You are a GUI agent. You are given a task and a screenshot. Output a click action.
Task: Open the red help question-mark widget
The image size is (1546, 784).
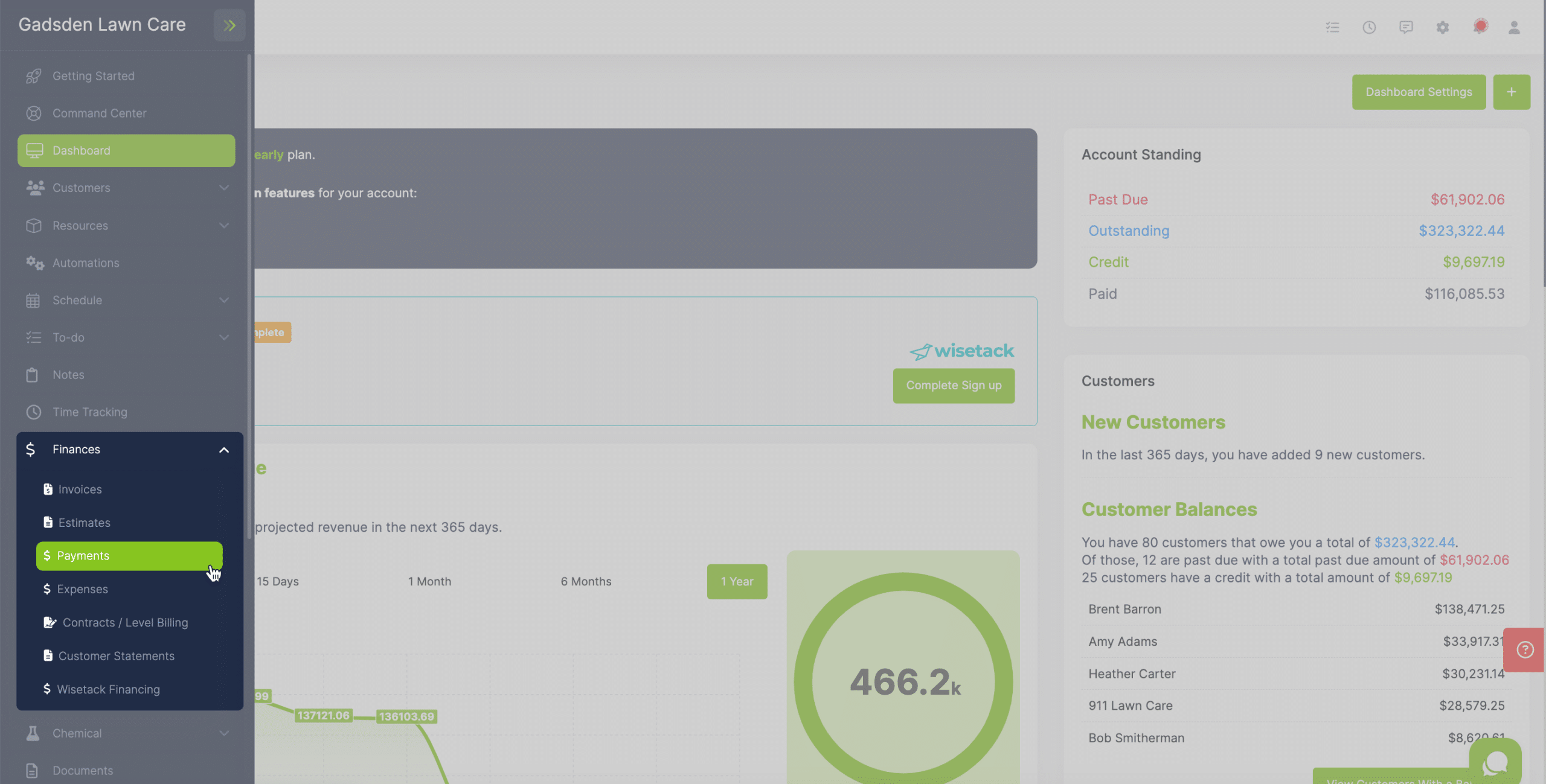[1524, 650]
